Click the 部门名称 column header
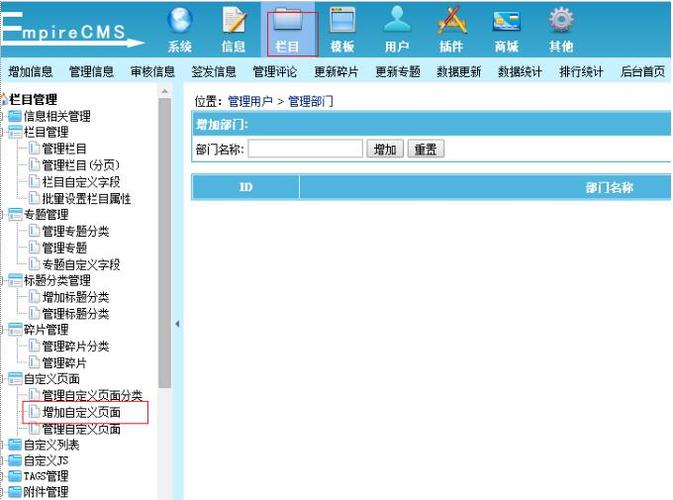 [x=609, y=187]
